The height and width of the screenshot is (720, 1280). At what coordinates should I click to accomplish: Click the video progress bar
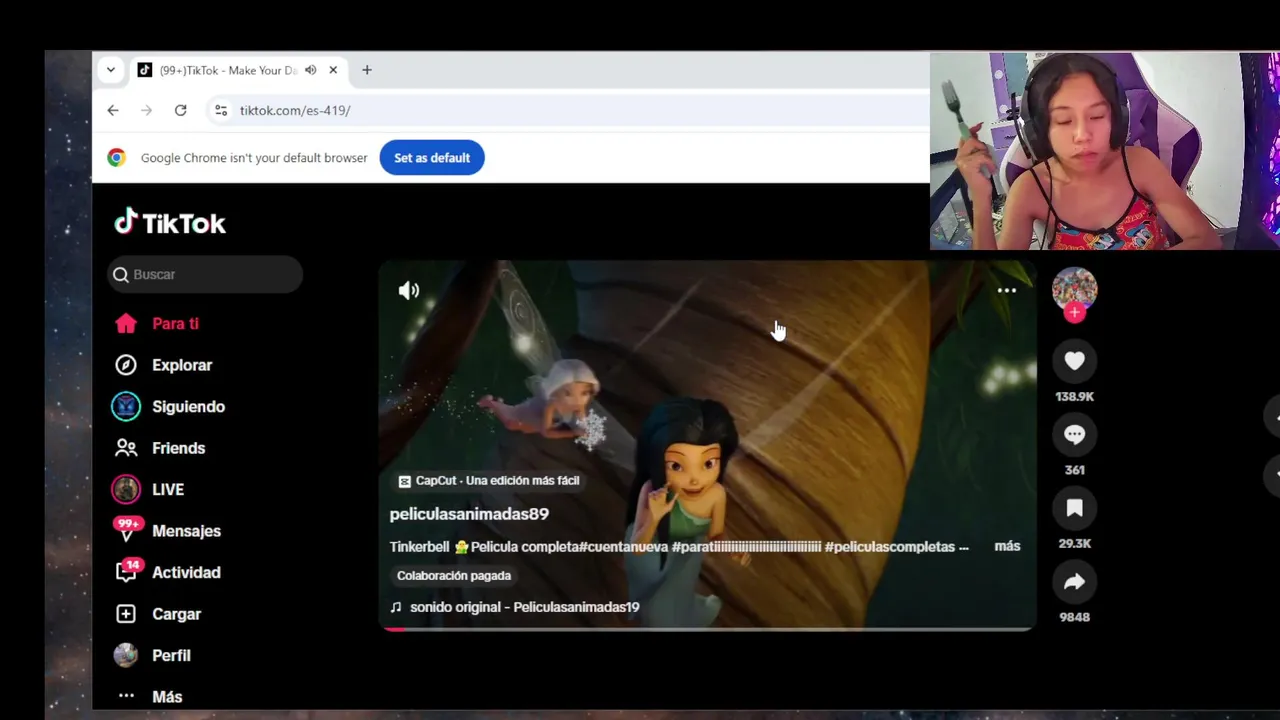pos(707,629)
